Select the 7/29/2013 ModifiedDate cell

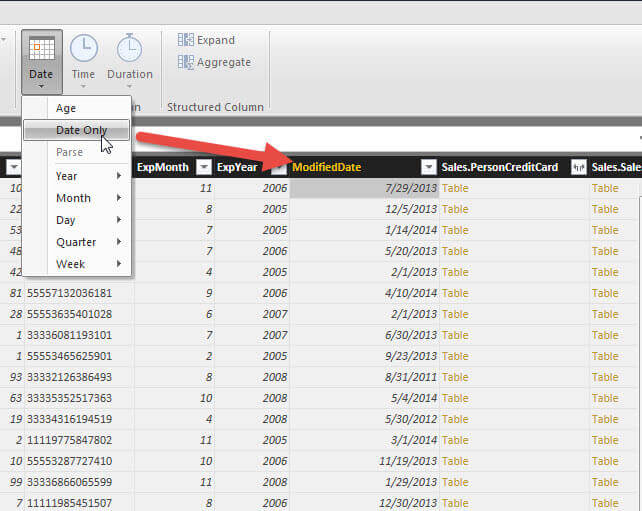coord(364,188)
